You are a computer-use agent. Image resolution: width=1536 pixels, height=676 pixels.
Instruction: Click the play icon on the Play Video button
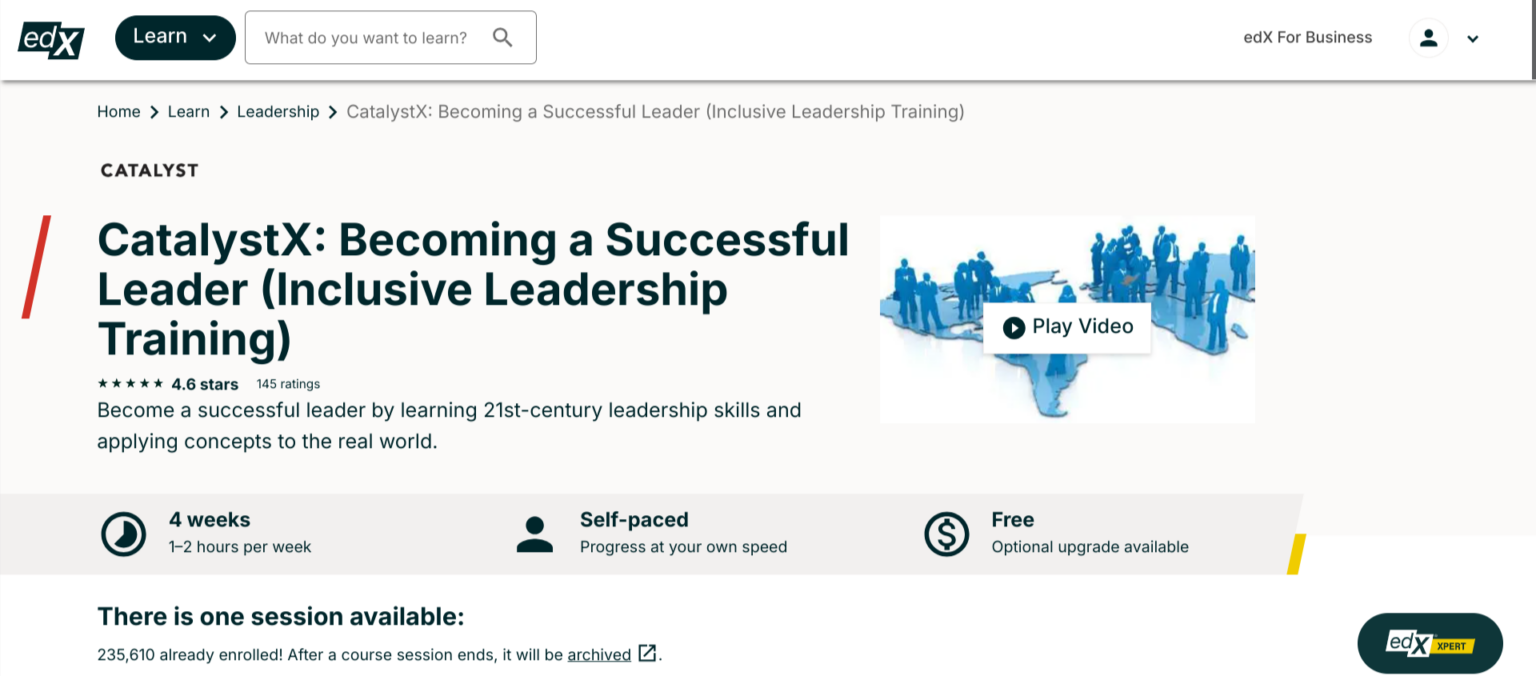point(1014,327)
